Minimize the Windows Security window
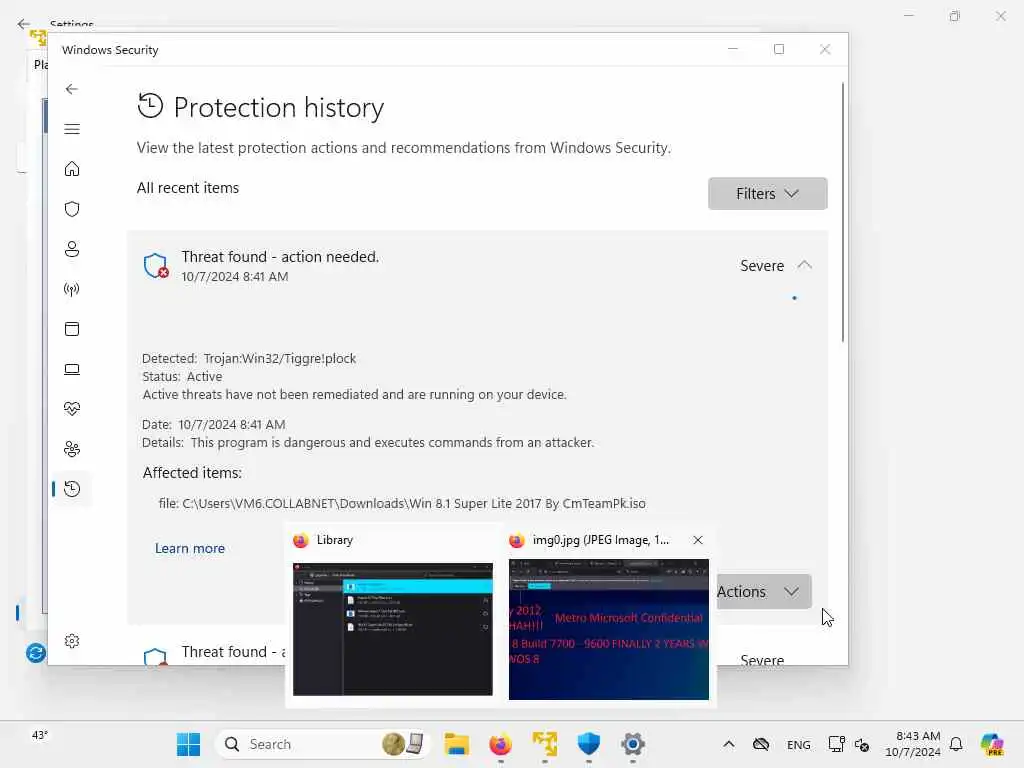The width and height of the screenshot is (1024, 768). coord(733,49)
